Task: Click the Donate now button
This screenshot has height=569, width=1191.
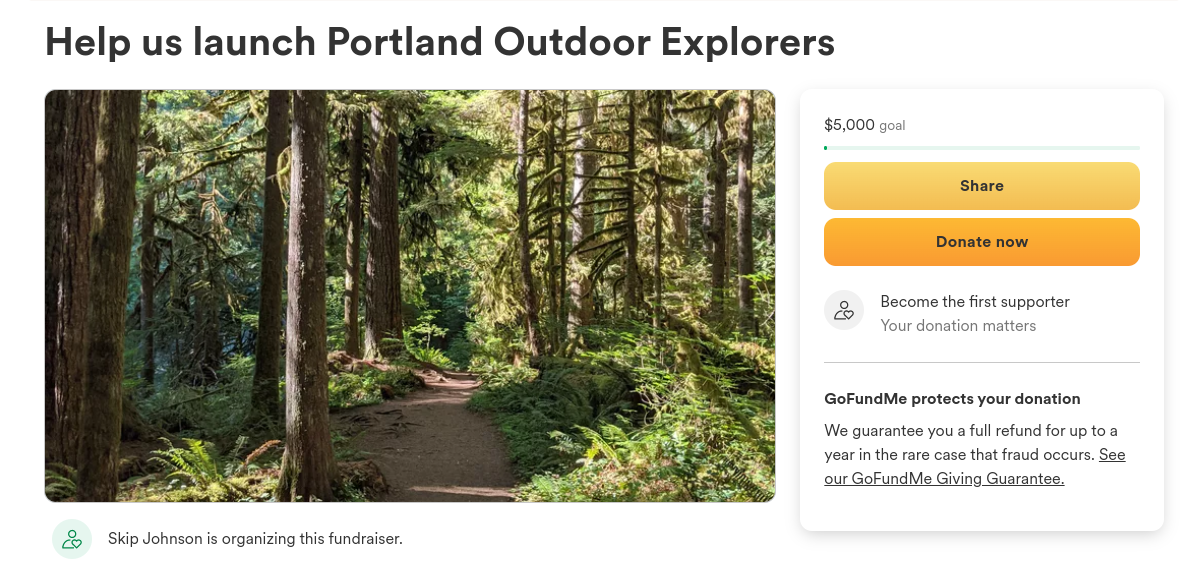Action: pos(981,242)
